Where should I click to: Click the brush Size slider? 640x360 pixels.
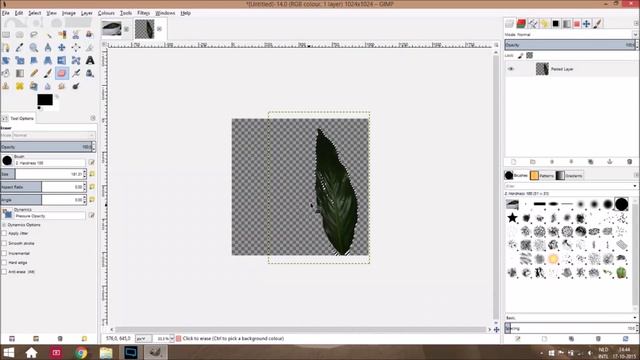(x=44, y=174)
